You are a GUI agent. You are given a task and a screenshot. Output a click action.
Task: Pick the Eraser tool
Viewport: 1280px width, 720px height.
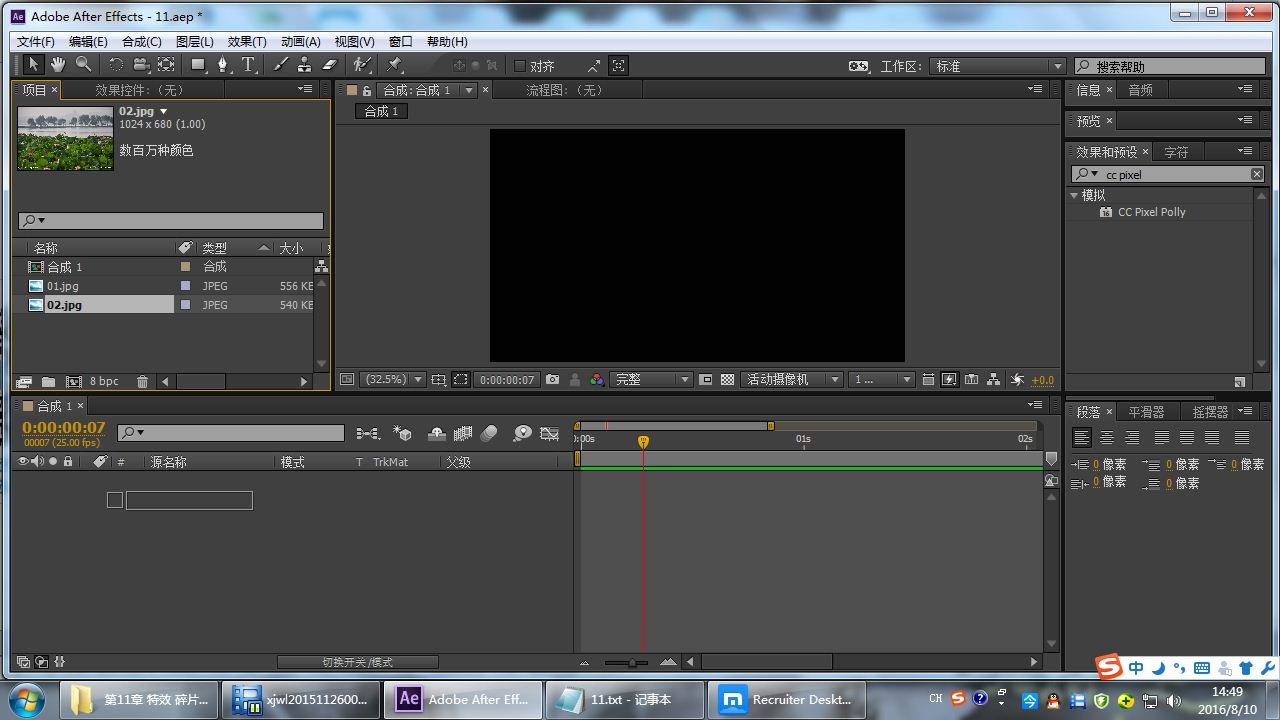tap(330, 65)
